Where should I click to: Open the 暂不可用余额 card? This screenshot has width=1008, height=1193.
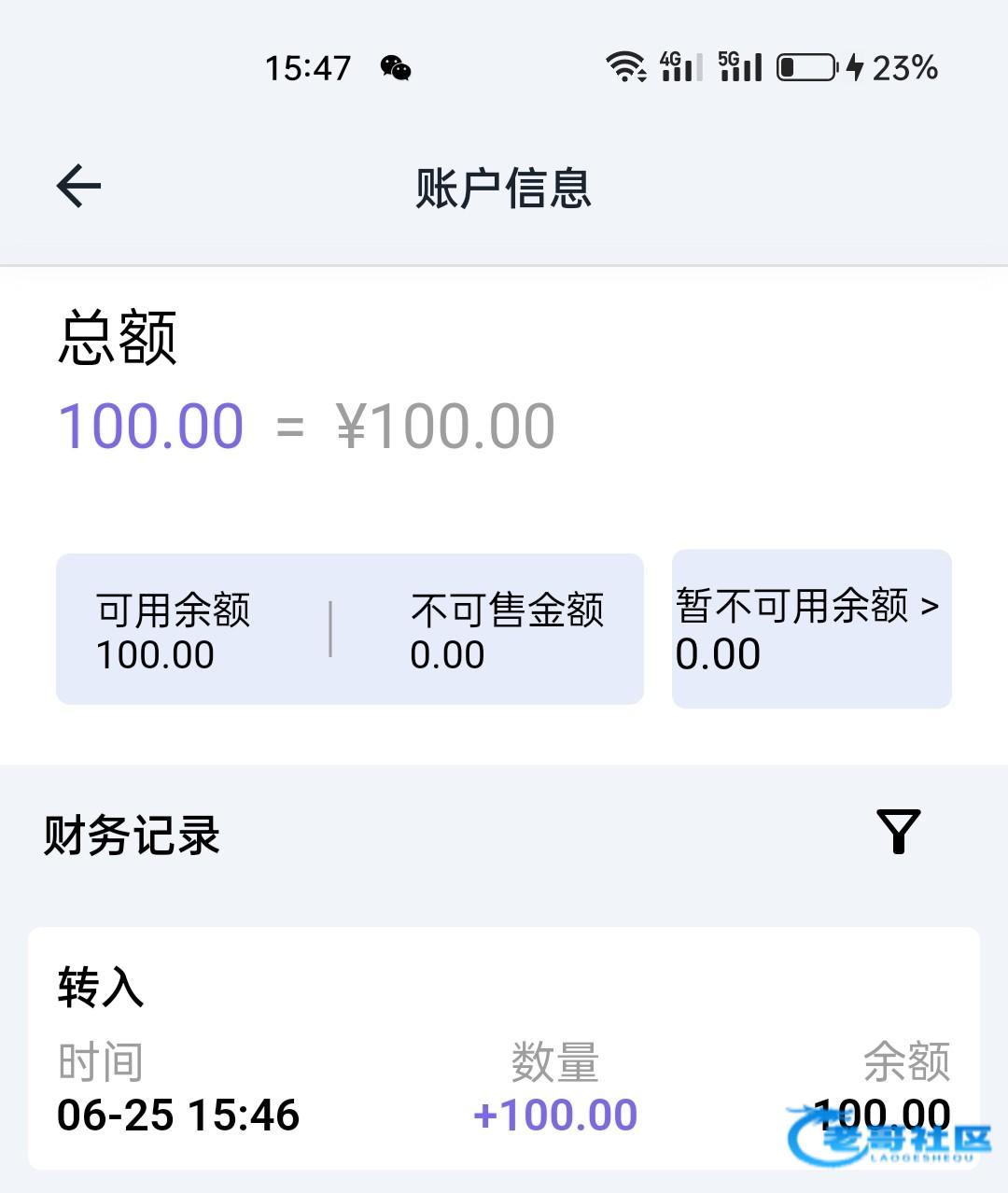click(811, 630)
